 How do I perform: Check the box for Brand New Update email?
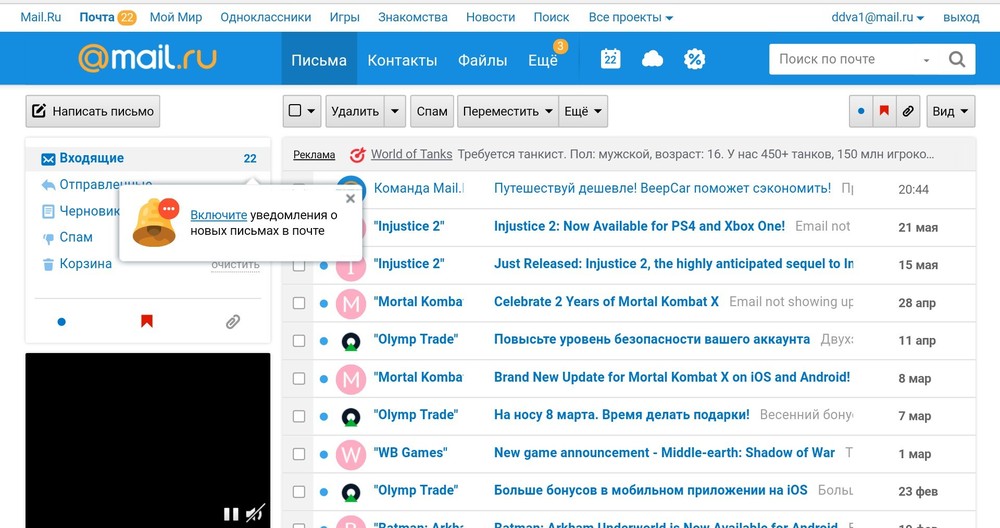298,378
